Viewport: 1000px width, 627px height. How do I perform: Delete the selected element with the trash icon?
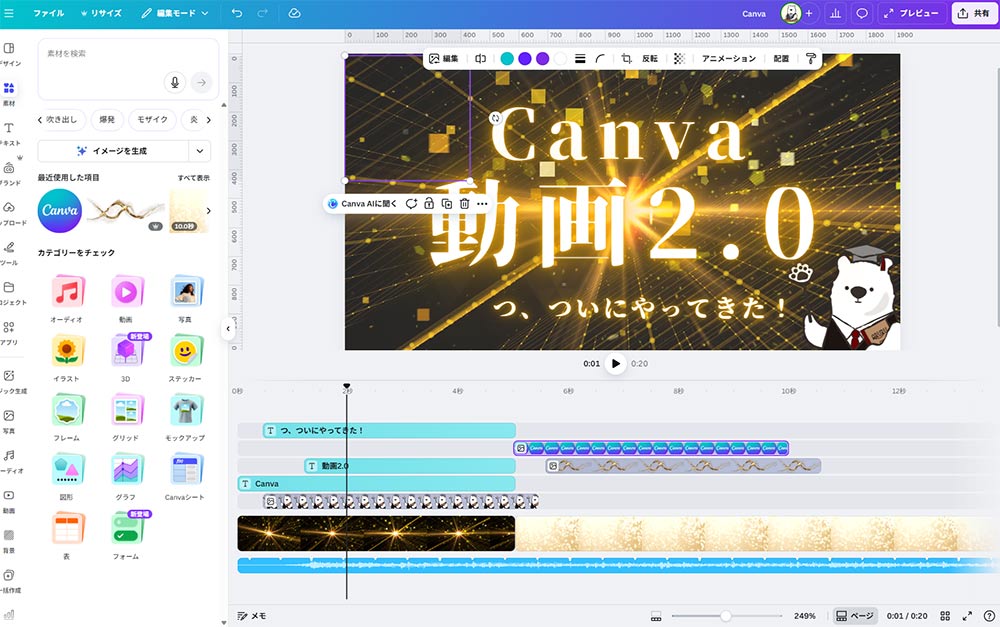click(x=464, y=204)
